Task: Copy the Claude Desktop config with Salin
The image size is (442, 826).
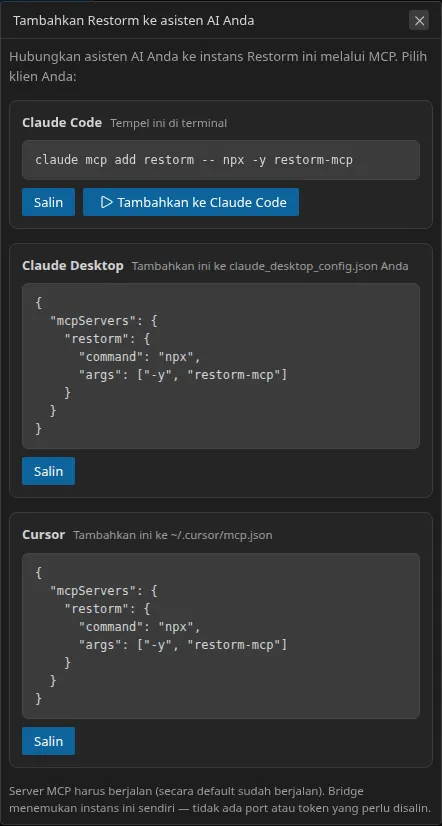Action: [48, 471]
